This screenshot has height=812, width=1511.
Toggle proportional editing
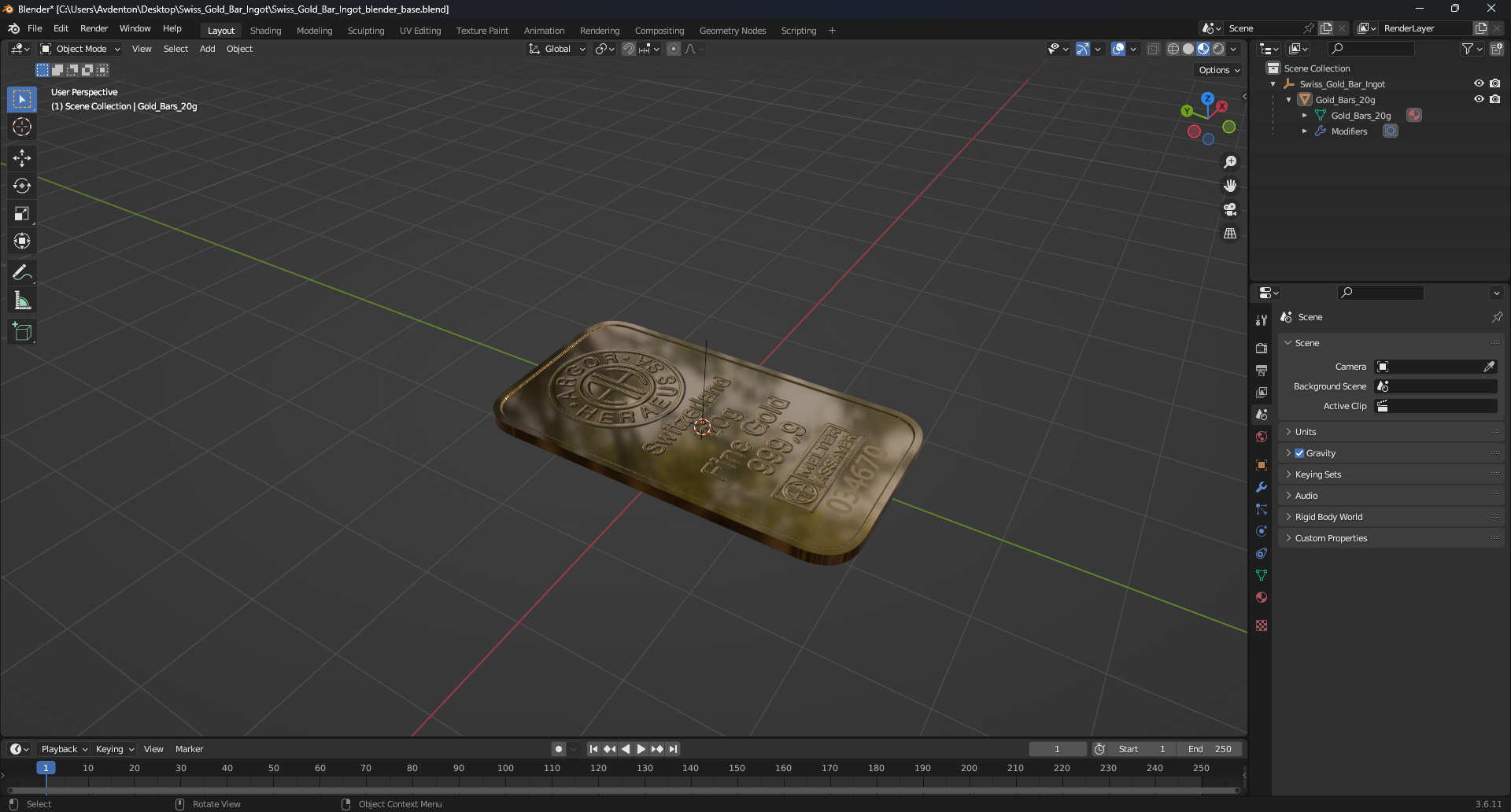click(x=674, y=49)
